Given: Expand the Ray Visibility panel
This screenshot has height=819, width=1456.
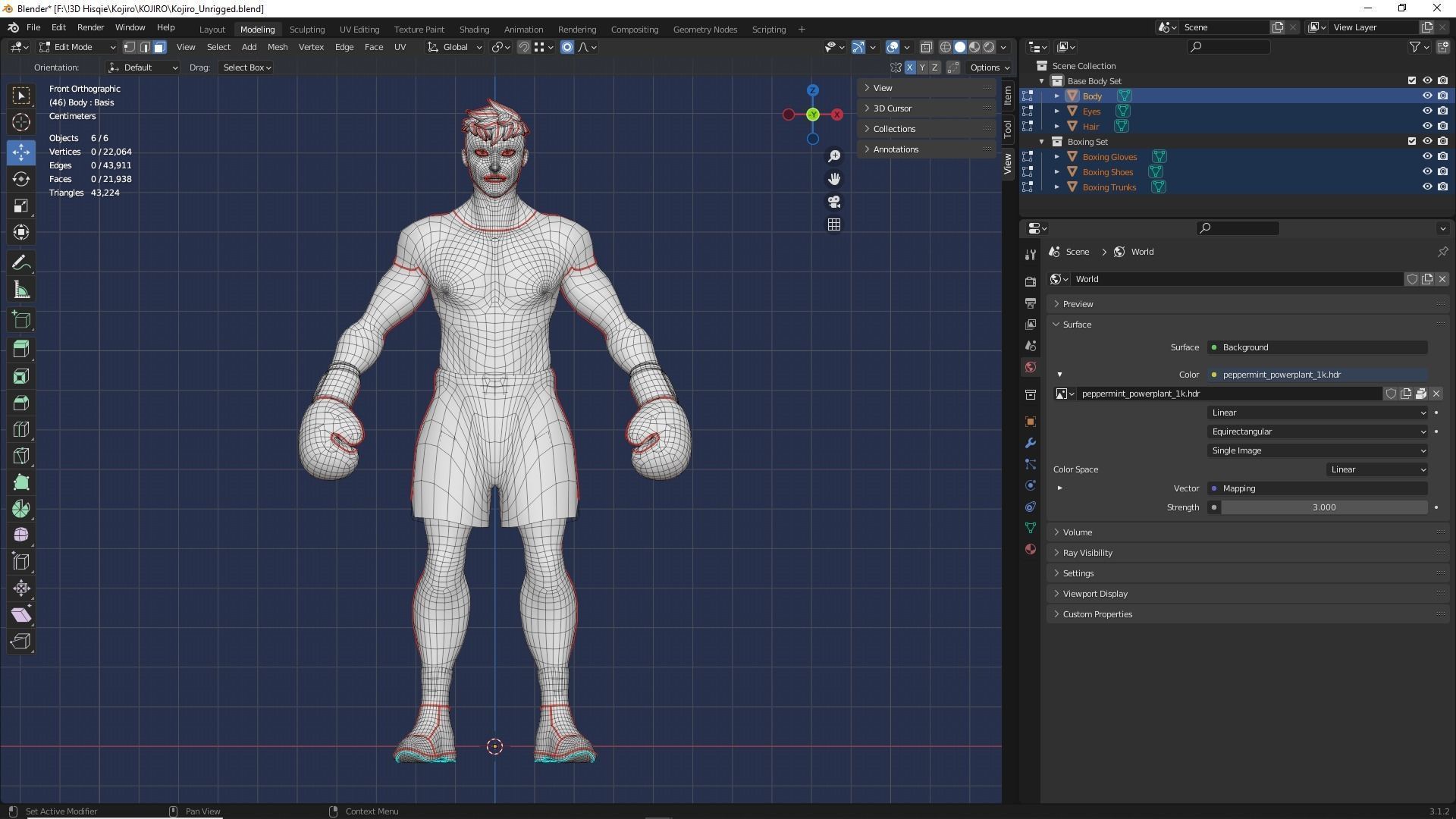Looking at the screenshot, I should [x=1087, y=553].
